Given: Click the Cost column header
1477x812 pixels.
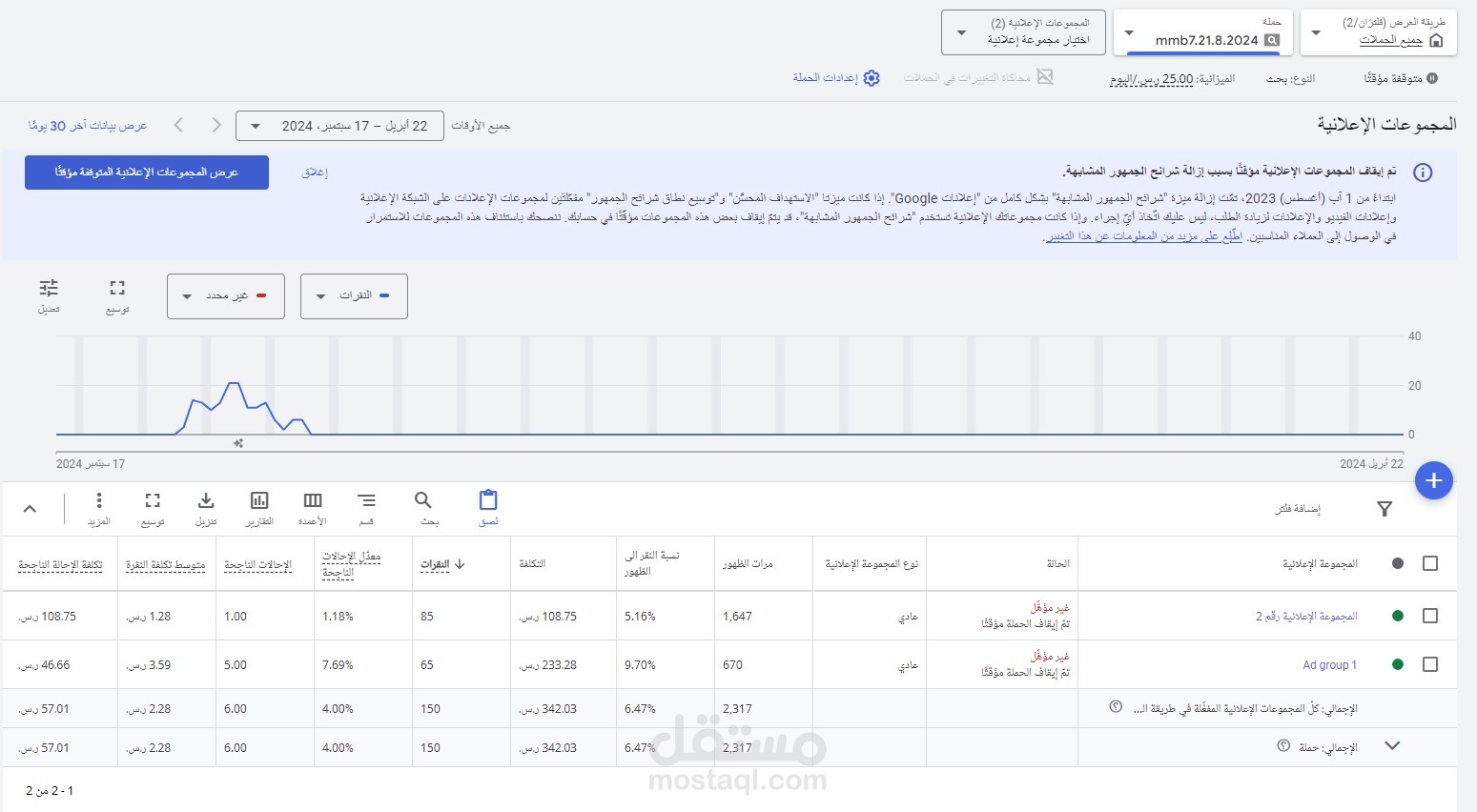Looking at the screenshot, I should (x=532, y=564).
